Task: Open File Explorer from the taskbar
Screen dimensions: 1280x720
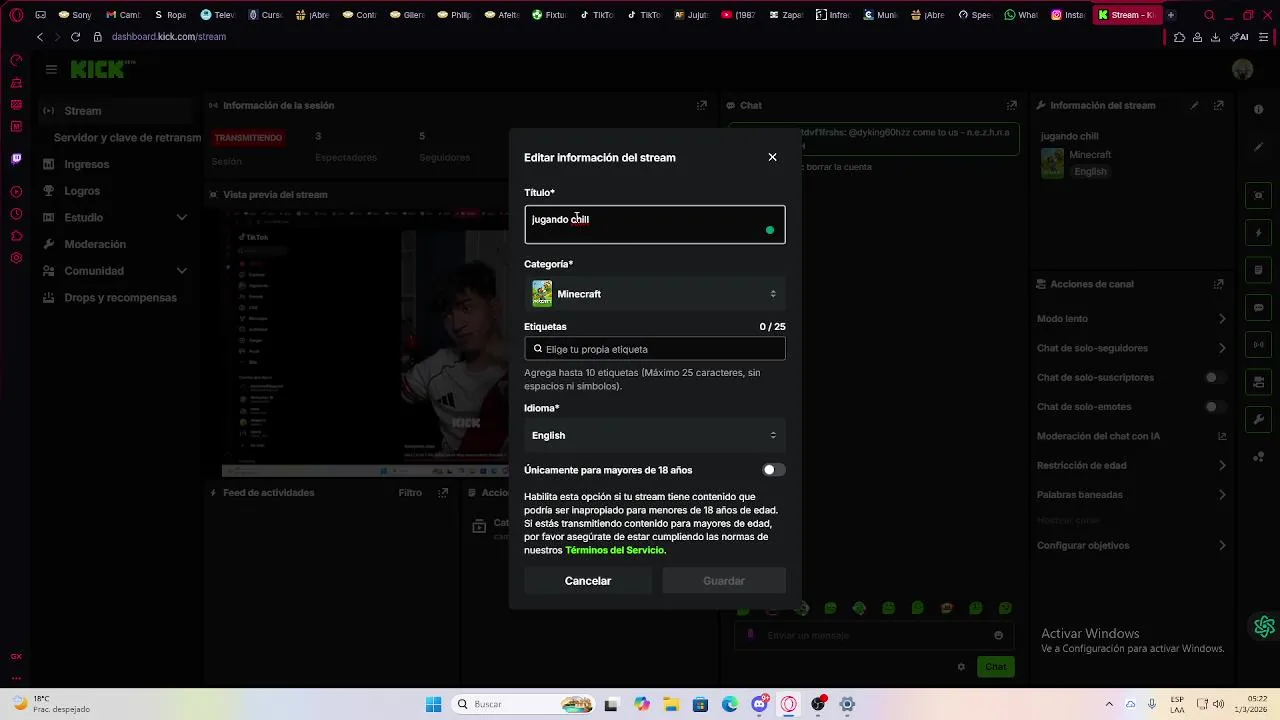Action: 671,704
